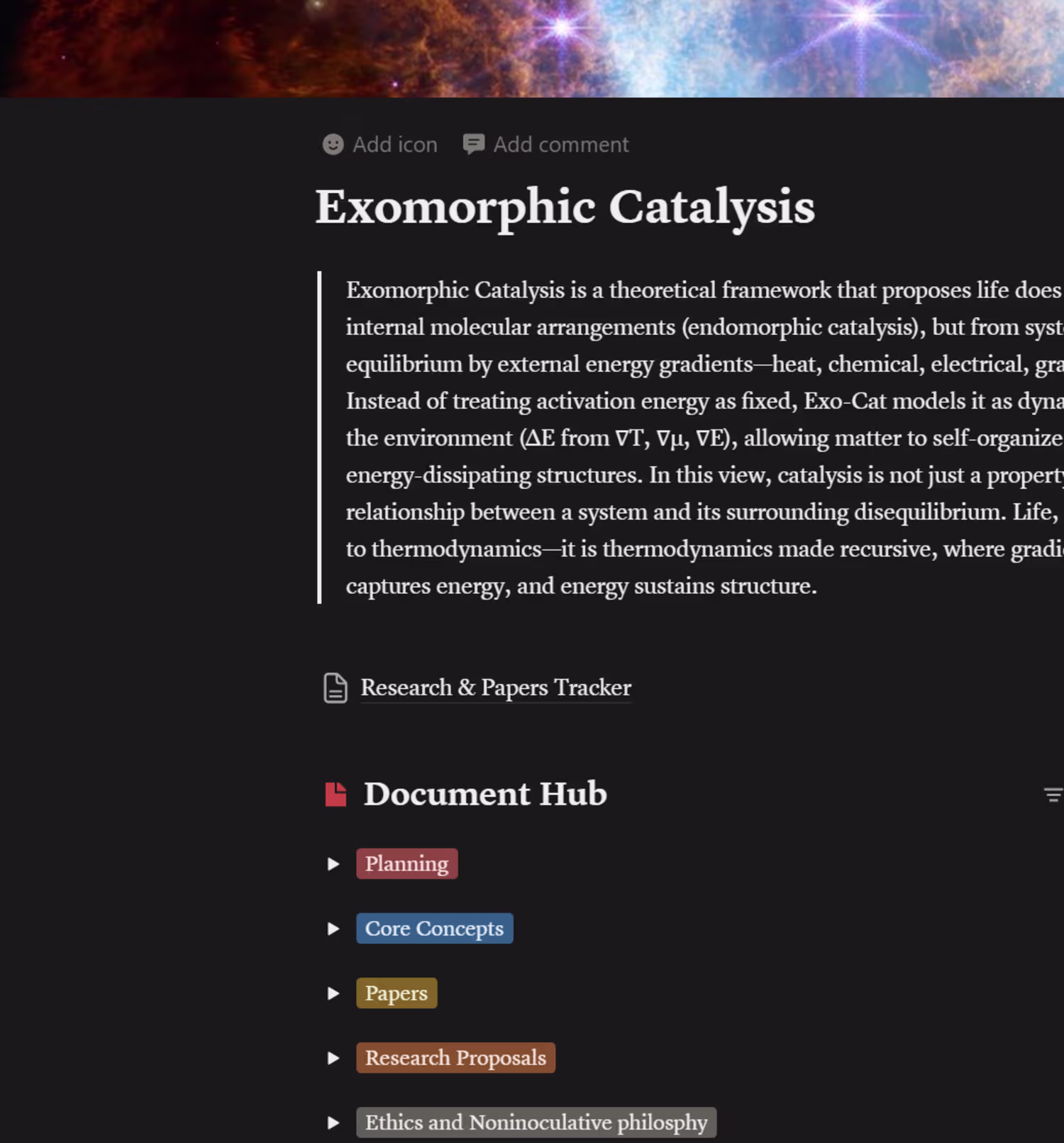Open the Research & Papers Tracker page link
The image size is (1064, 1143).
coord(496,688)
